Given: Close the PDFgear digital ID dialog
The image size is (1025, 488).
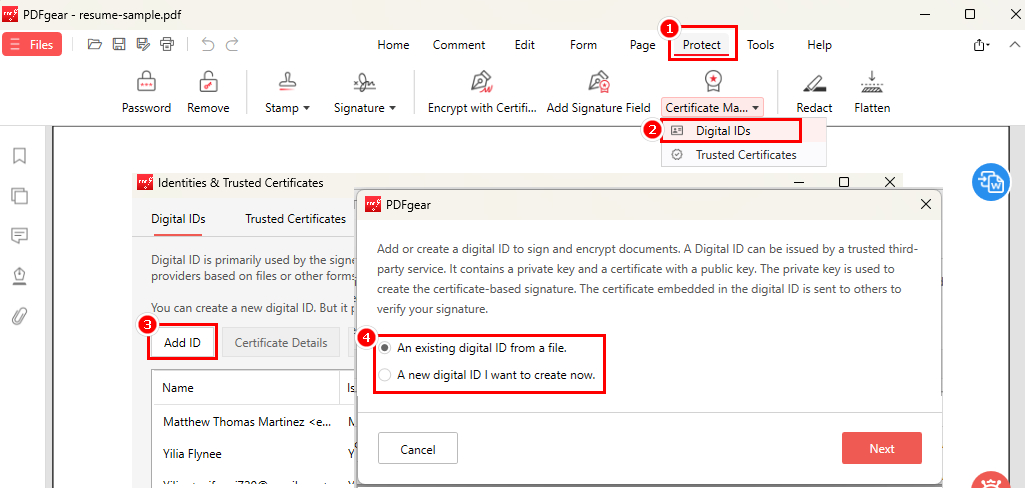Looking at the screenshot, I should (925, 204).
